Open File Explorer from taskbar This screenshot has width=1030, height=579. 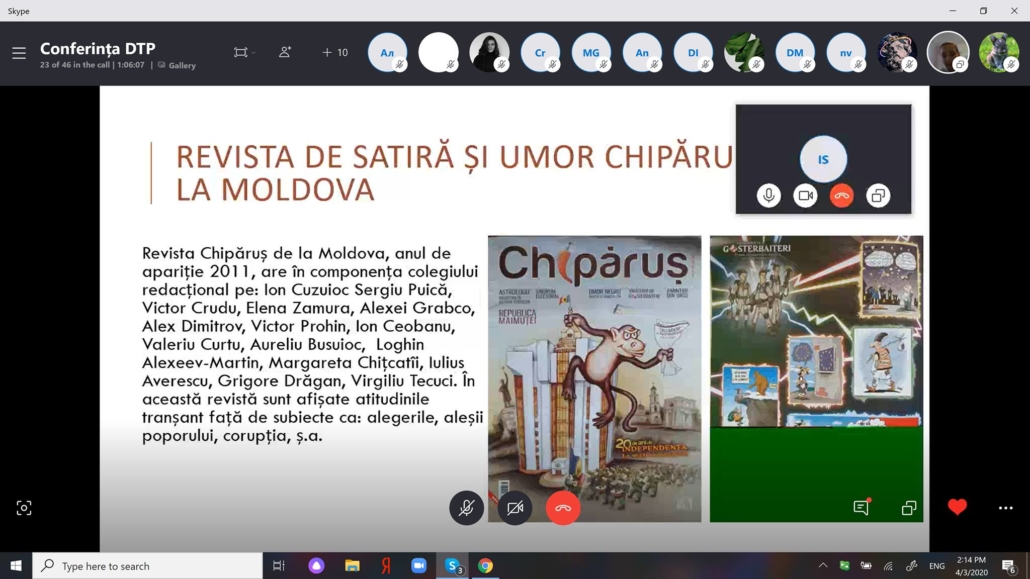pyautogui.click(x=352, y=566)
